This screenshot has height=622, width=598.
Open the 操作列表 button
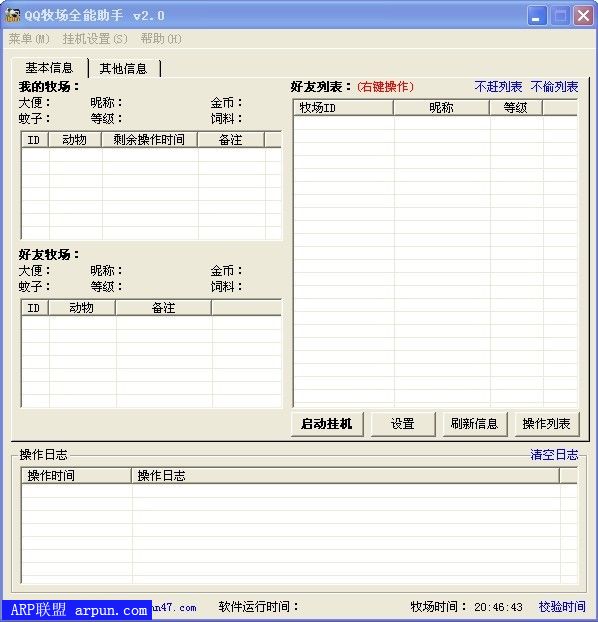click(x=546, y=424)
